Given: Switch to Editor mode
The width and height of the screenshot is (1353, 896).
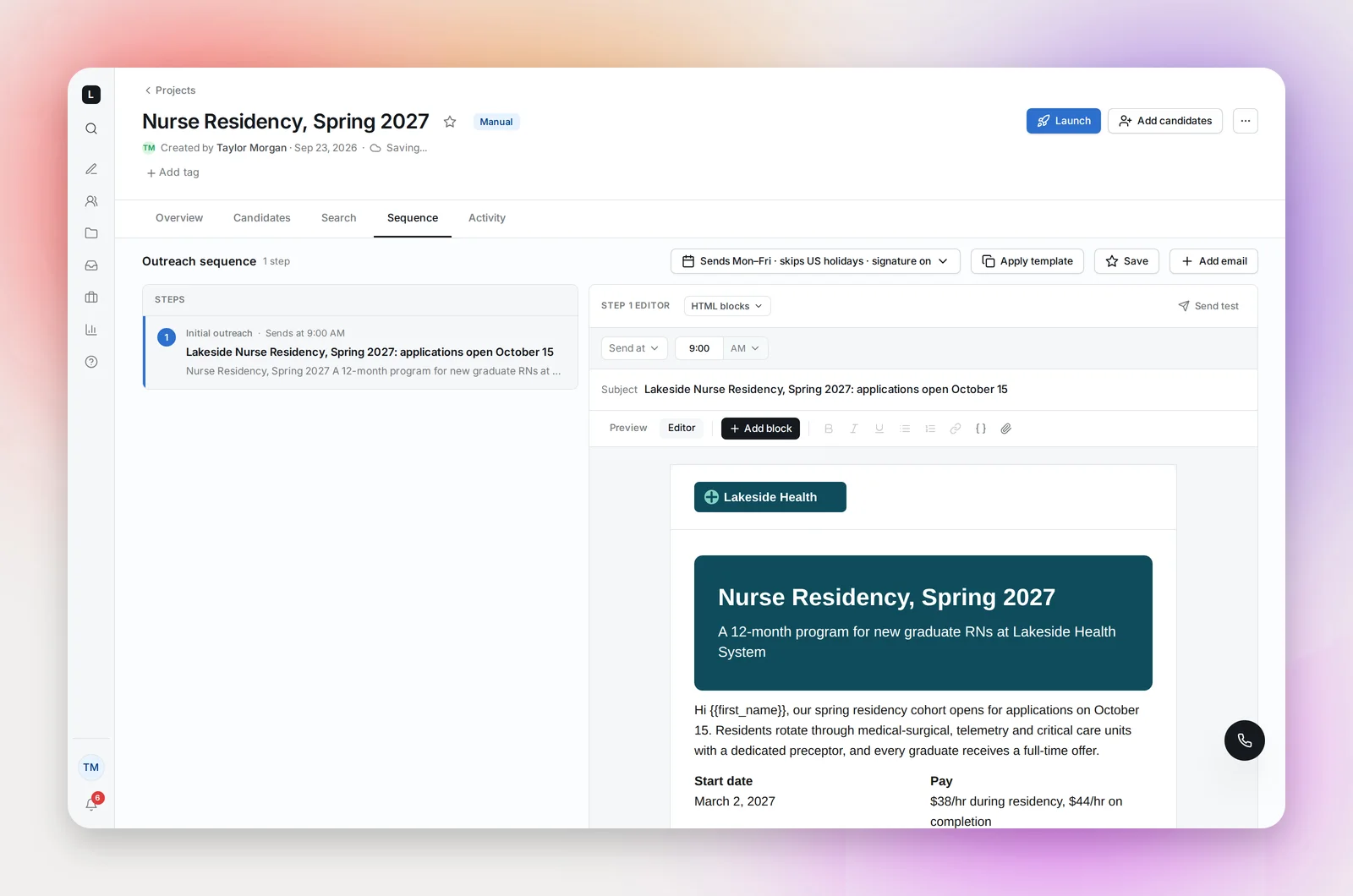Looking at the screenshot, I should point(682,428).
